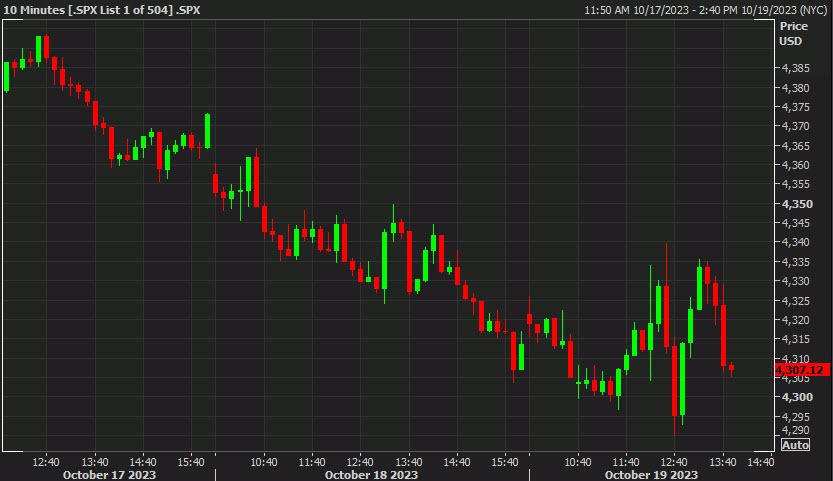This screenshot has height=481, width=833.
Task: Click the 4,335 price axis label
Action: (795, 261)
